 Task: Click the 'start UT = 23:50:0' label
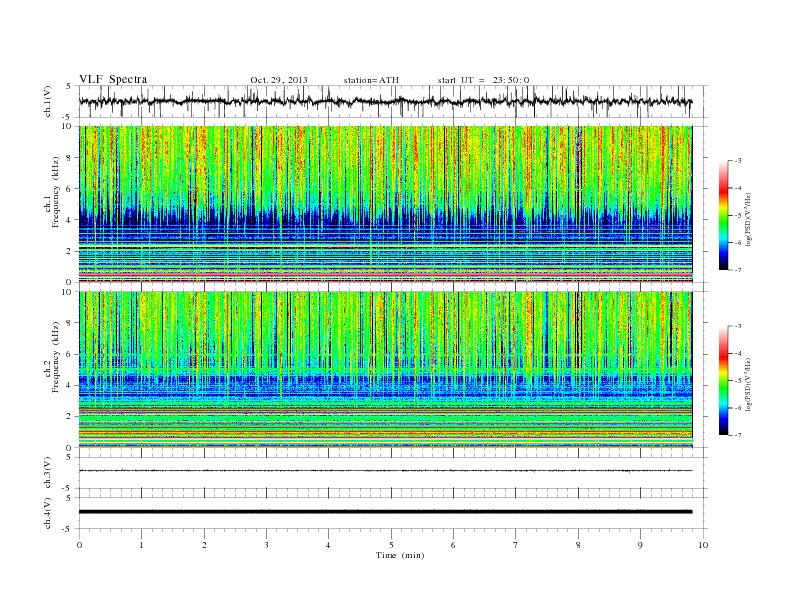click(x=483, y=80)
